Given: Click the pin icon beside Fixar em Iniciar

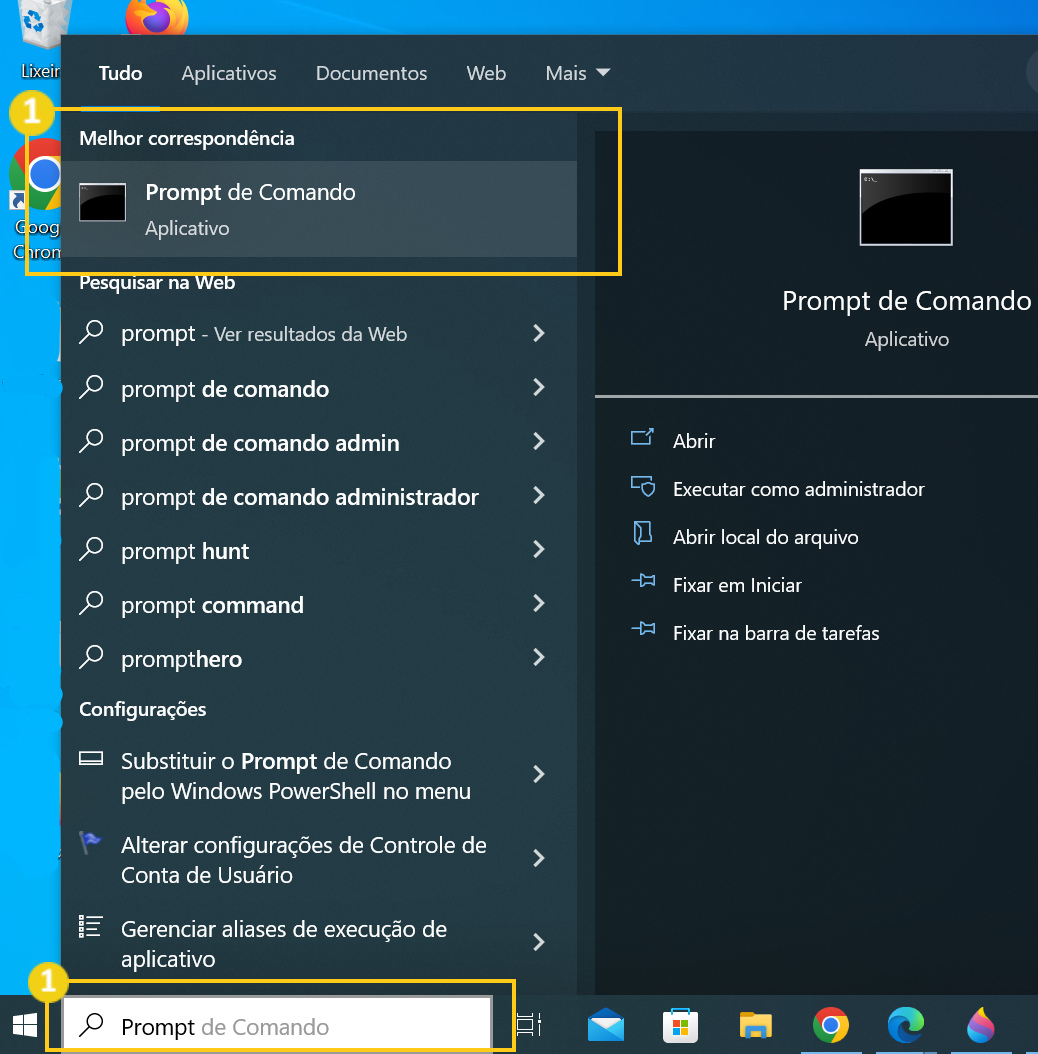Looking at the screenshot, I should pos(643,580).
